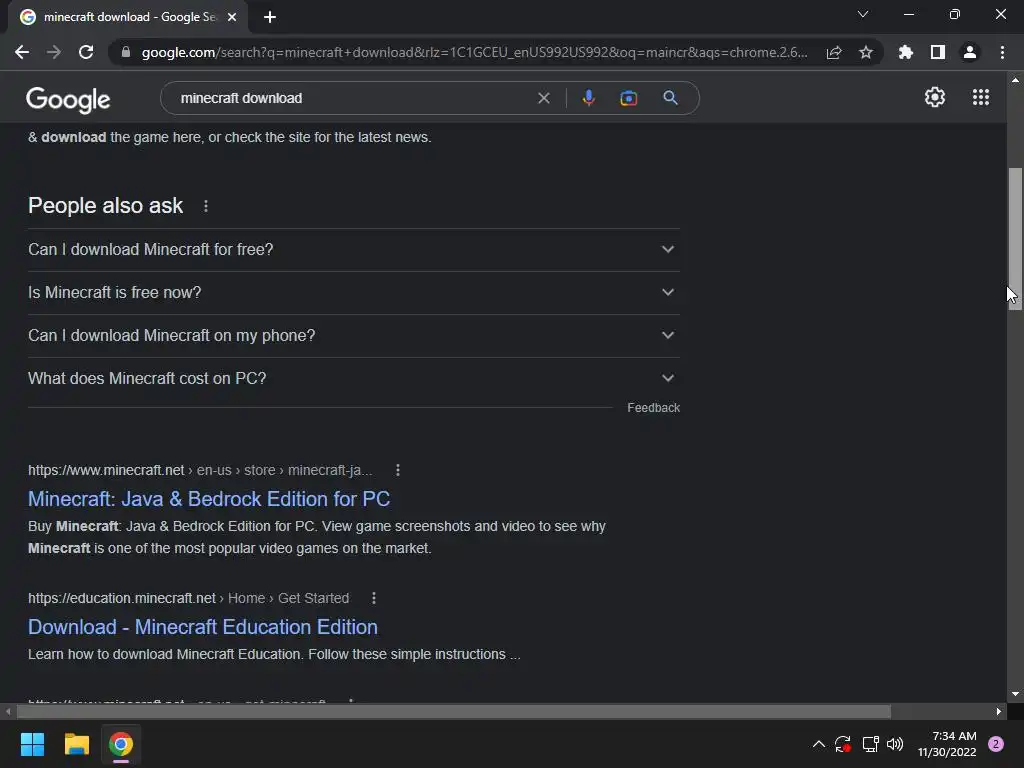Click the magnifier search icon
The height and width of the screenshot is (768, 1024).
[670, 98]
